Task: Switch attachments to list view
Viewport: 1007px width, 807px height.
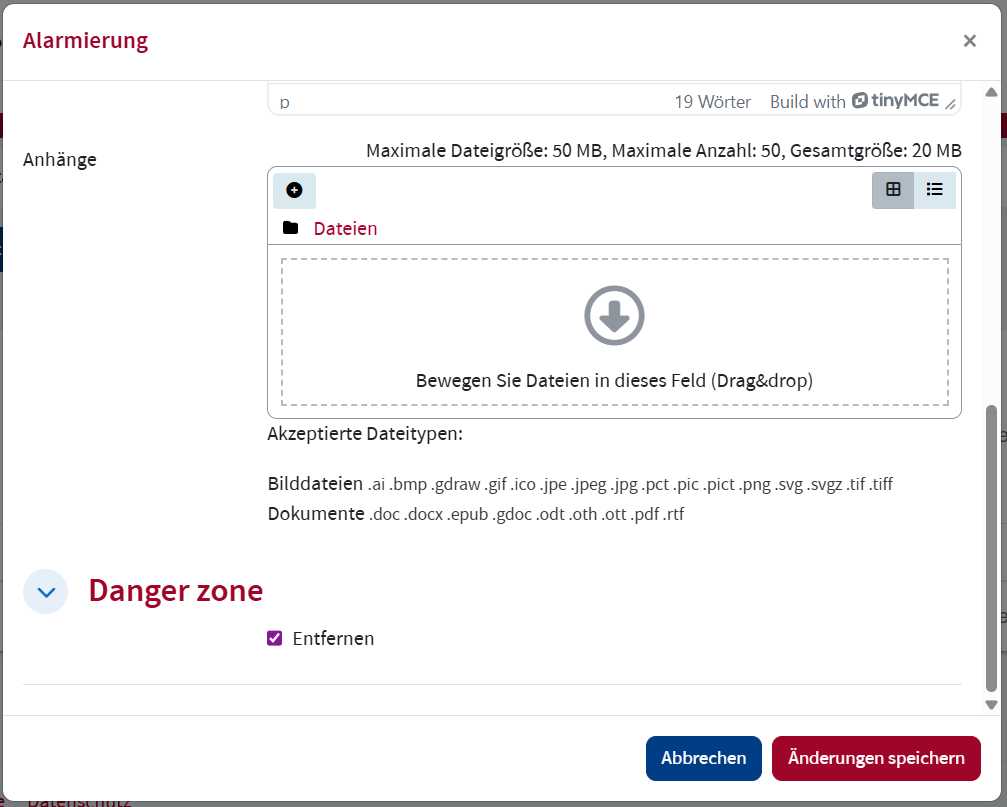Action: point(935,189)
